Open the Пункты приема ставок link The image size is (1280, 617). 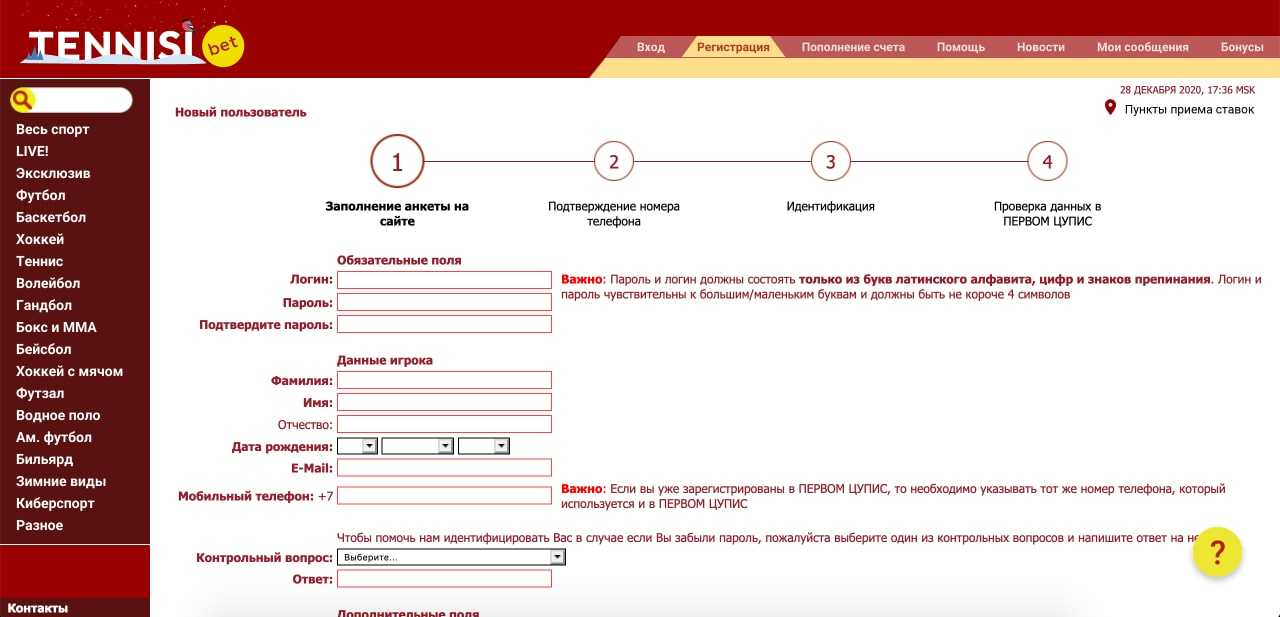click(x=1189, y=109)
